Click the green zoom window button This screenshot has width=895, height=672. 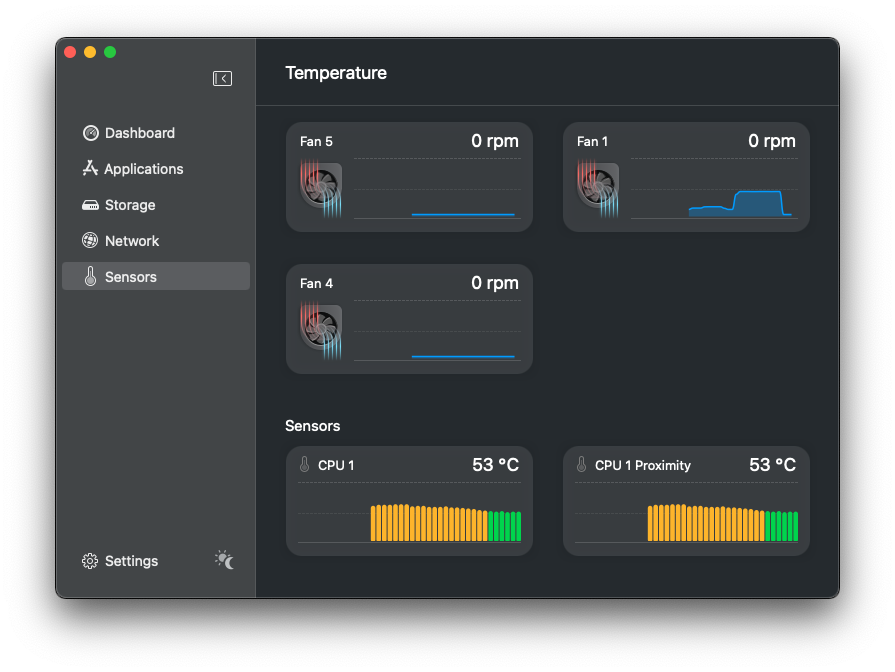pyautogui.click(x=110, y=52)
